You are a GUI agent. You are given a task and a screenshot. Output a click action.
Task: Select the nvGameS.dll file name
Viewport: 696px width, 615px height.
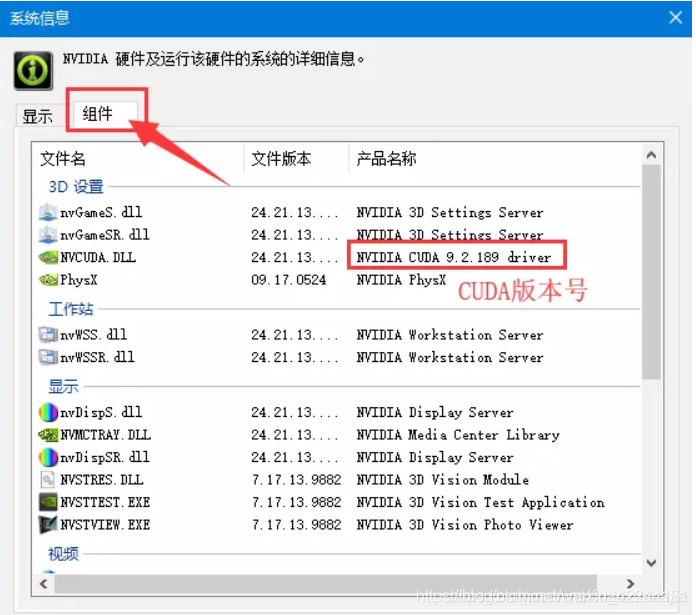click(x=101, y=212)
